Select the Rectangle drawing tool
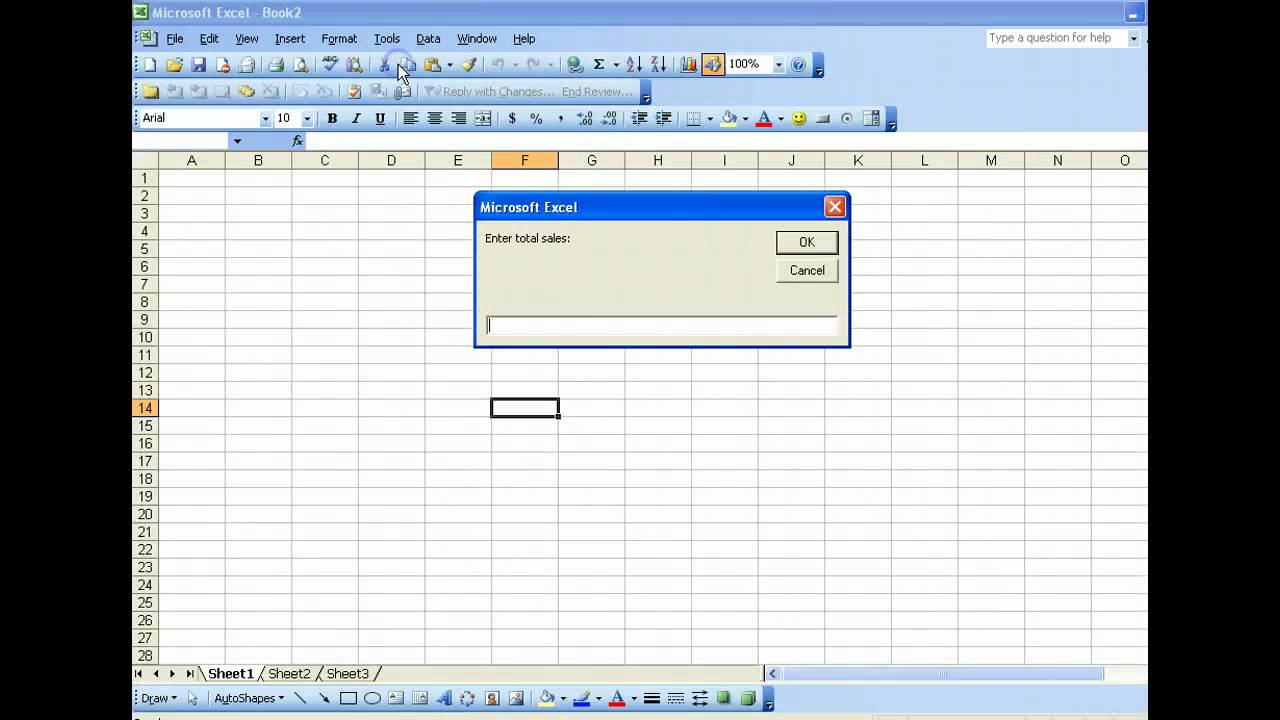Screen dimensions: 1280x720 coord(348,698)
